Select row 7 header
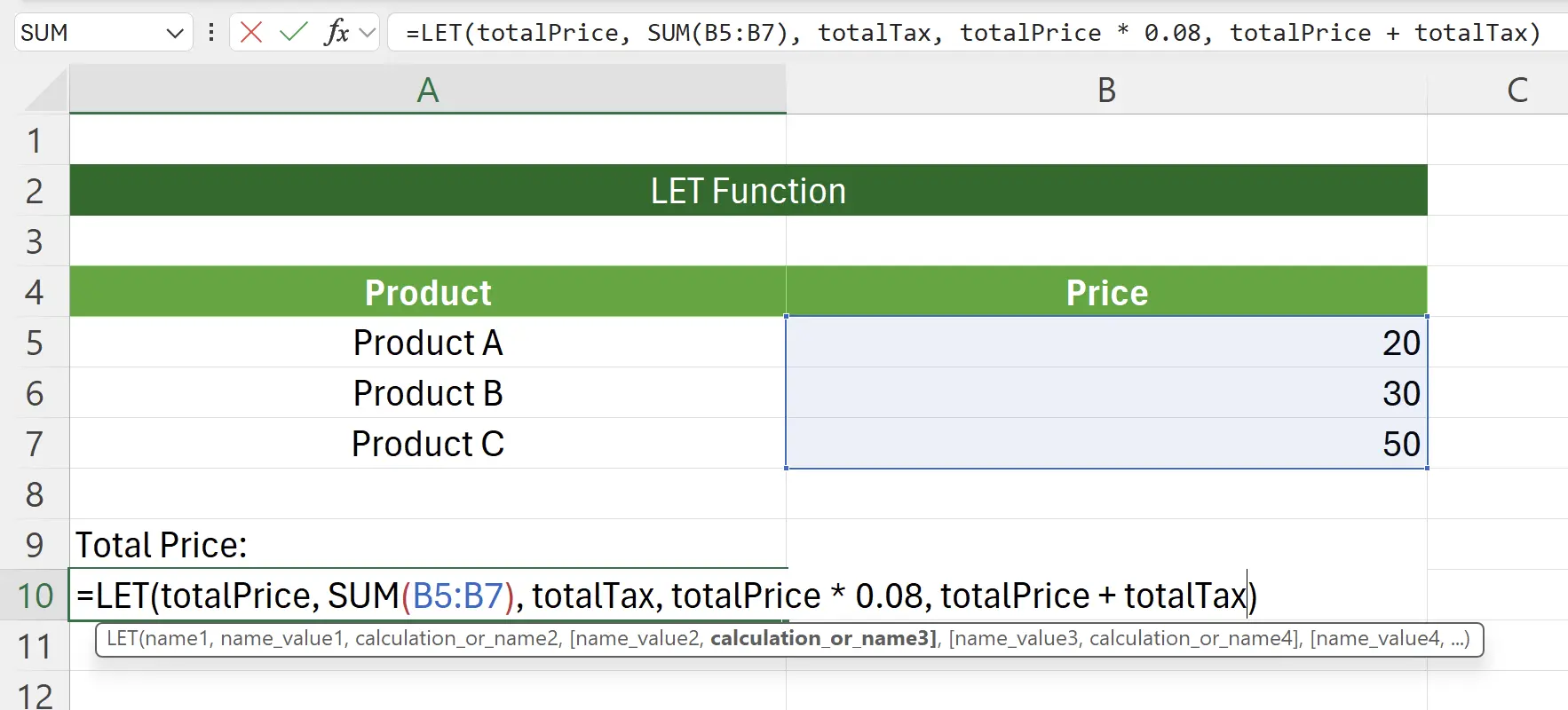Image resolution: width=1568 pixels, height=710 pixels. (x=35, y=444)
